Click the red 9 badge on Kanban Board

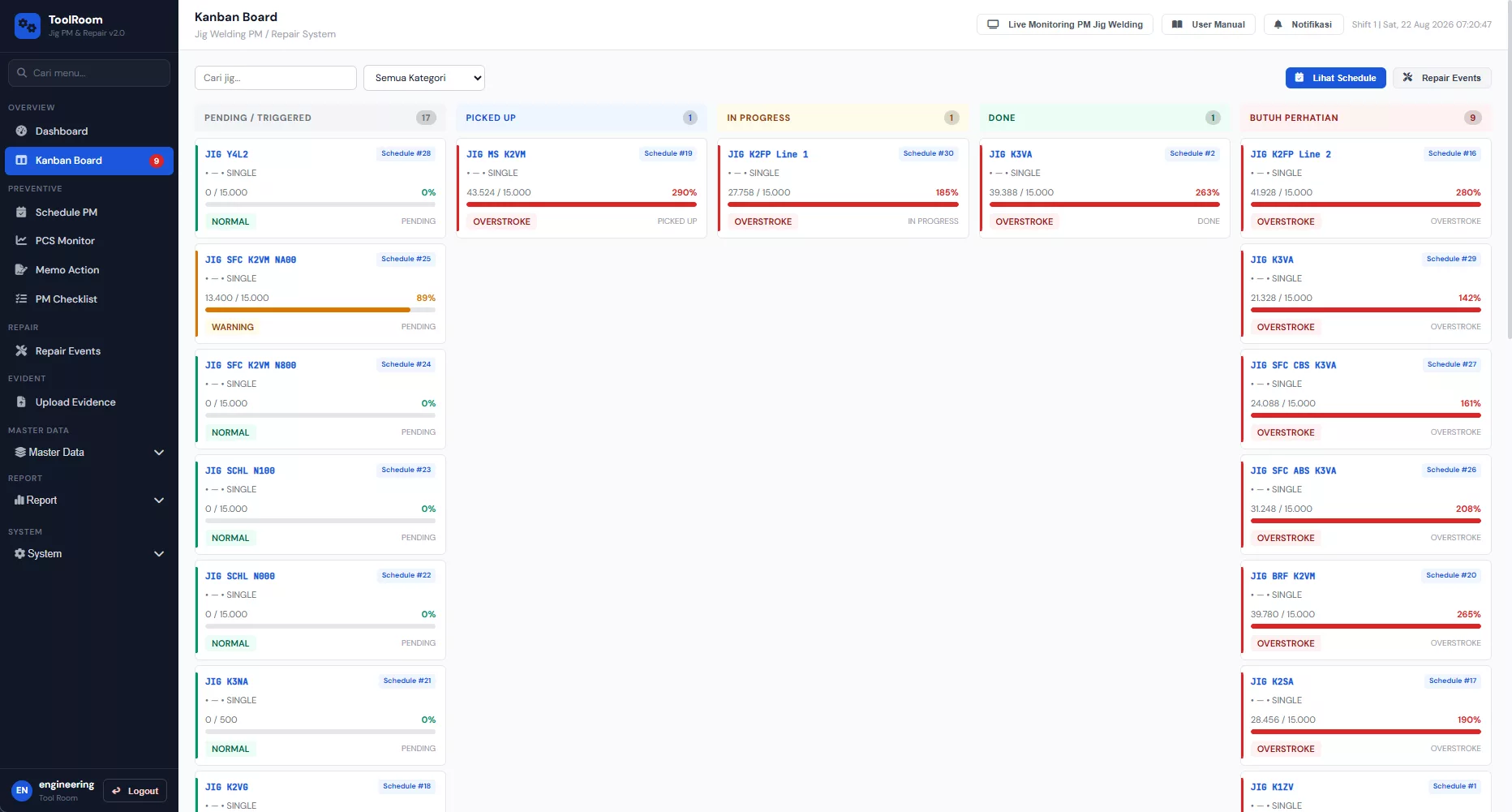click(157, 161)
